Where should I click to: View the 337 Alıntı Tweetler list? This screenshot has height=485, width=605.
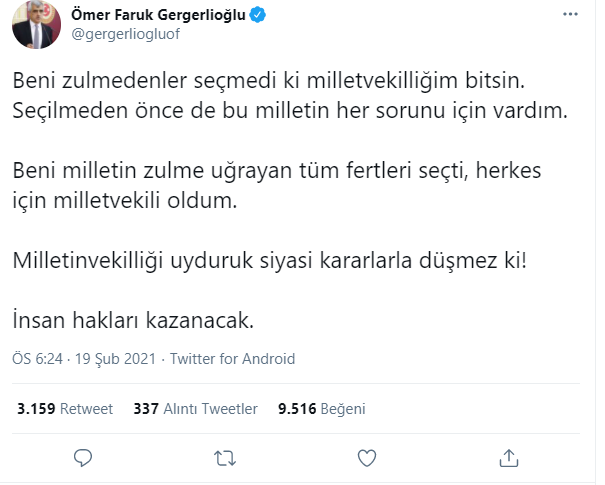pos(195,408)
